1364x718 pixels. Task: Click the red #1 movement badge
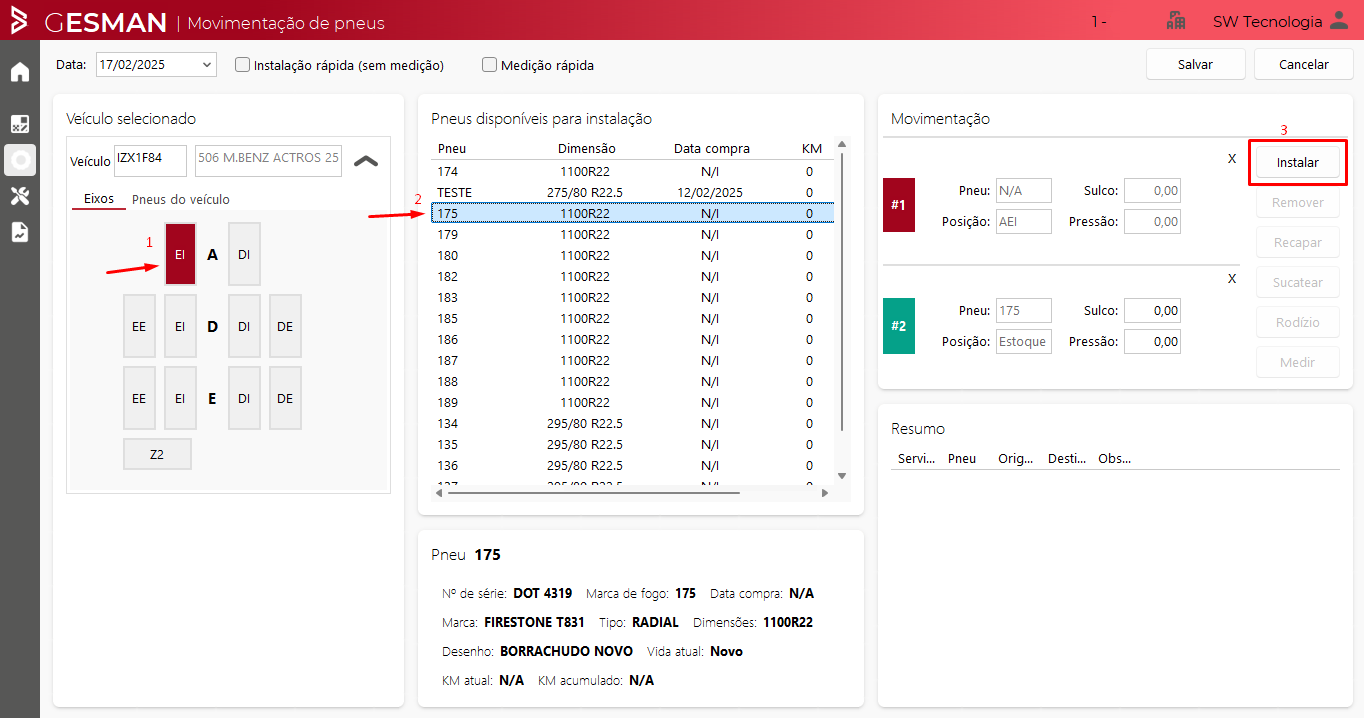pos(899,205)
